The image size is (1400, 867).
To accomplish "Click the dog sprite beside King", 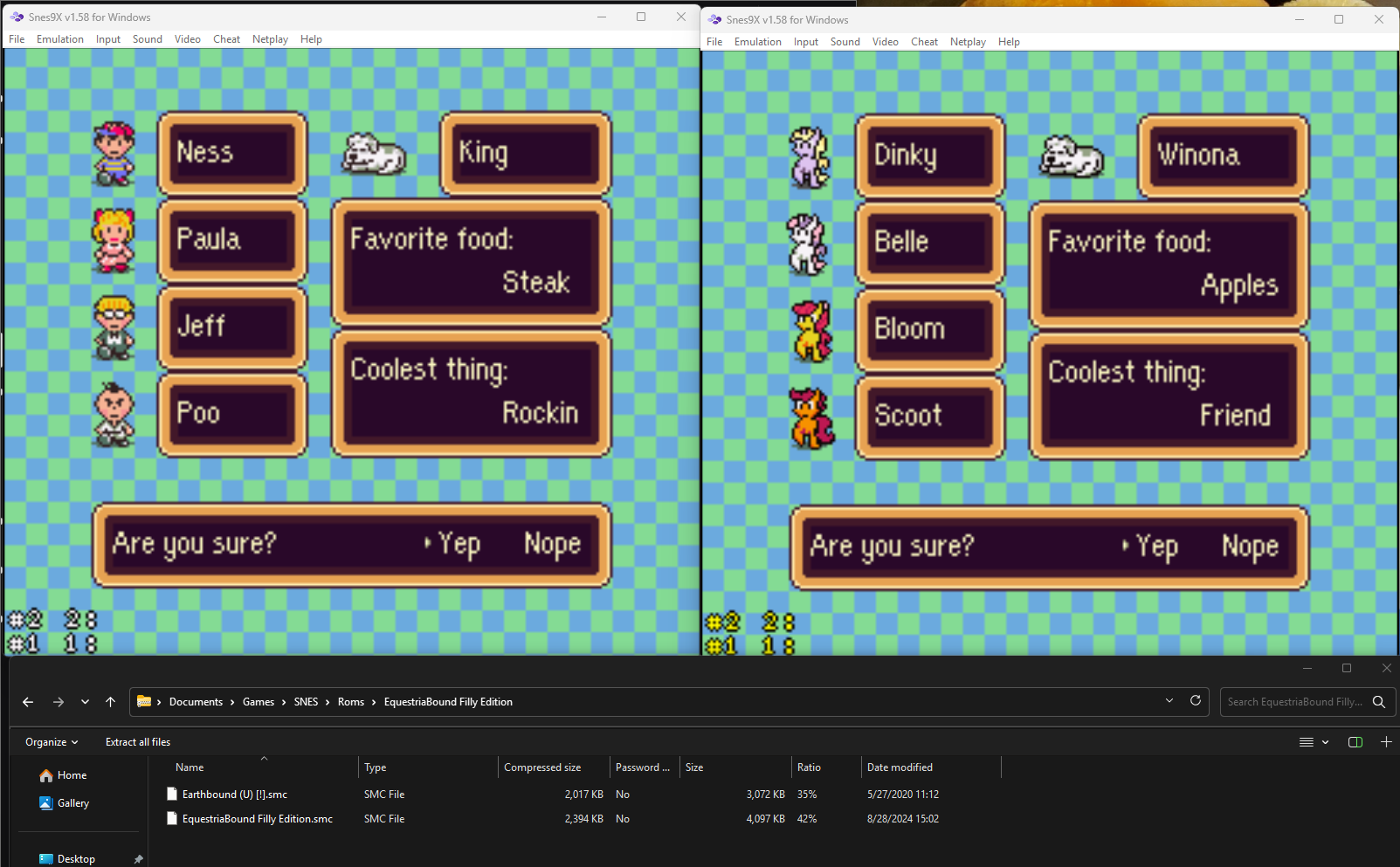I will click(374, 154).
